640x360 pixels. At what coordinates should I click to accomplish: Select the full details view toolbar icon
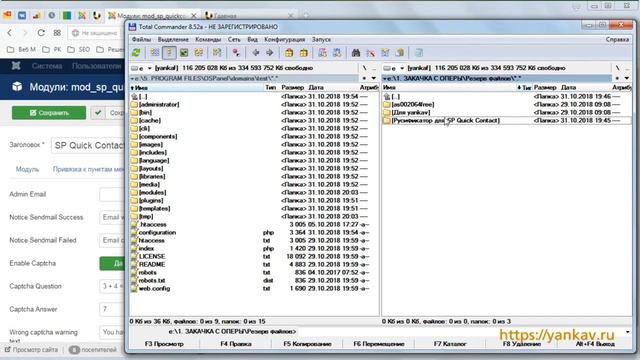coord(169,53)
